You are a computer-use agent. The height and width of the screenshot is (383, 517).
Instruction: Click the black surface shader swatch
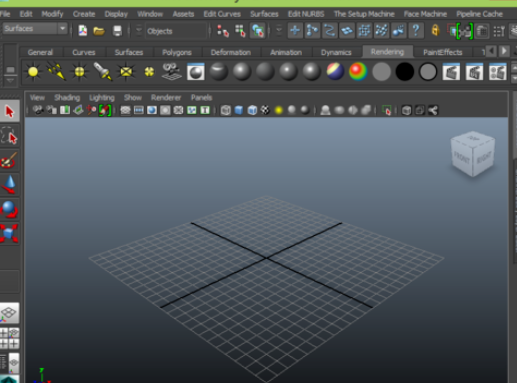[404, 72]
